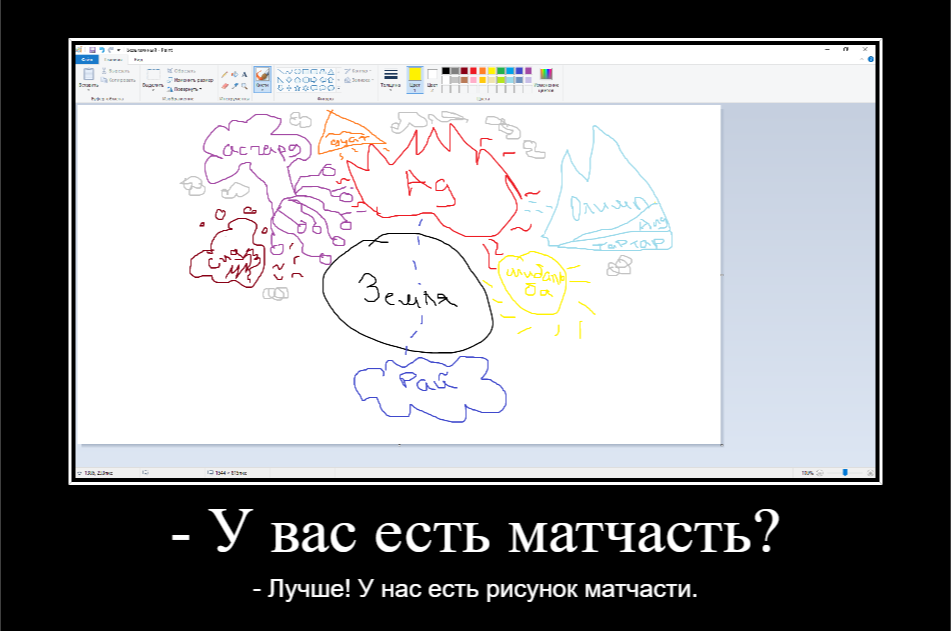Pick the gray palette swatch in top row
This screenshot has width=951, height=631.
click(455, 71)
